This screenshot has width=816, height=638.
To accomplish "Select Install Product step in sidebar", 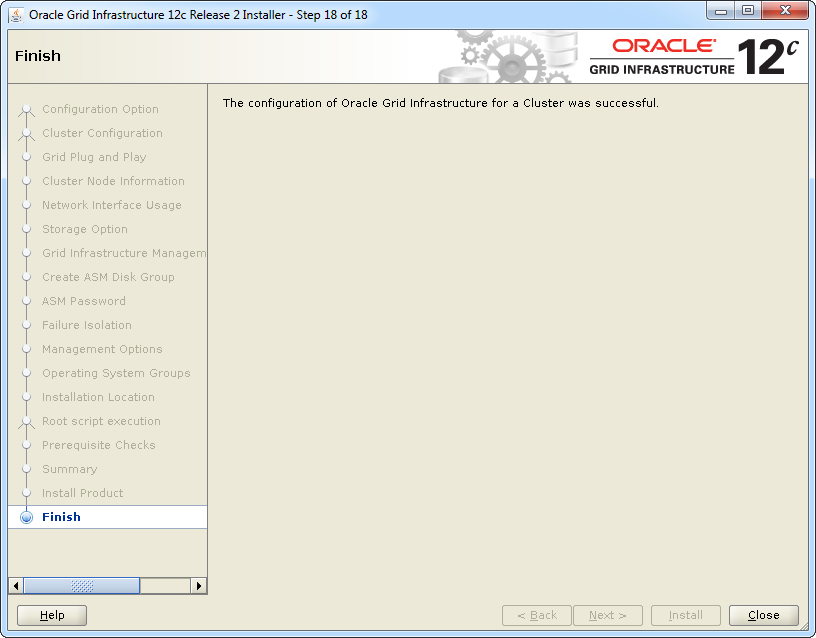I will point(82,493).
